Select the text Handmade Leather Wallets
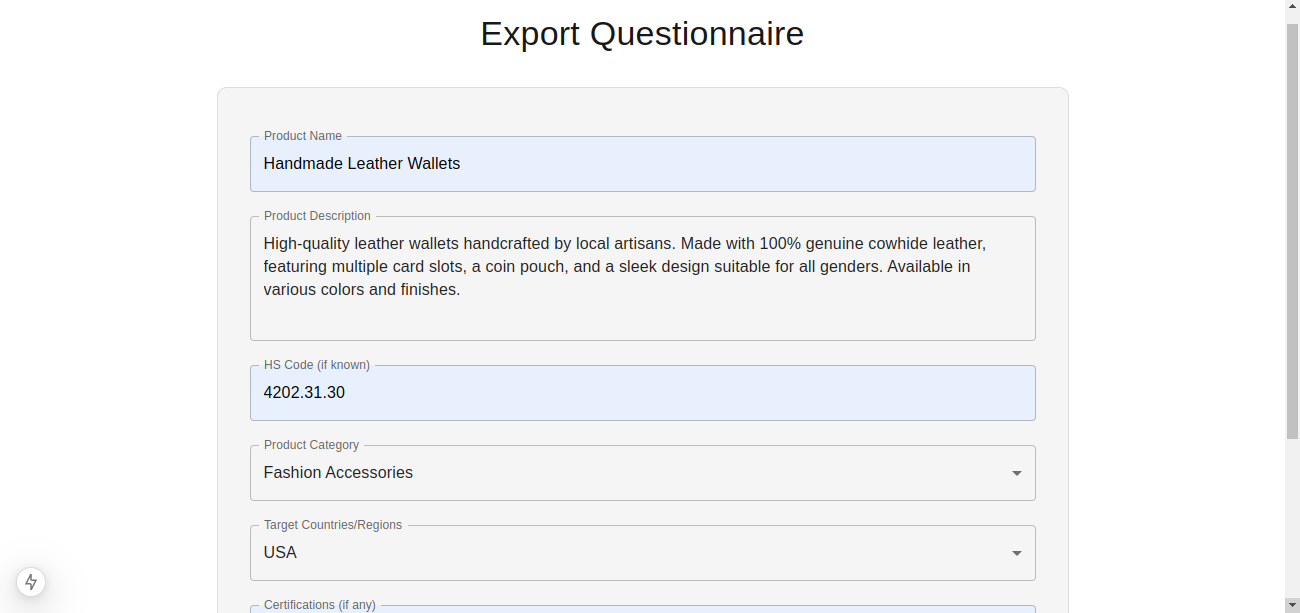This screenshot has height=613, width=1300. pos(362,163)
